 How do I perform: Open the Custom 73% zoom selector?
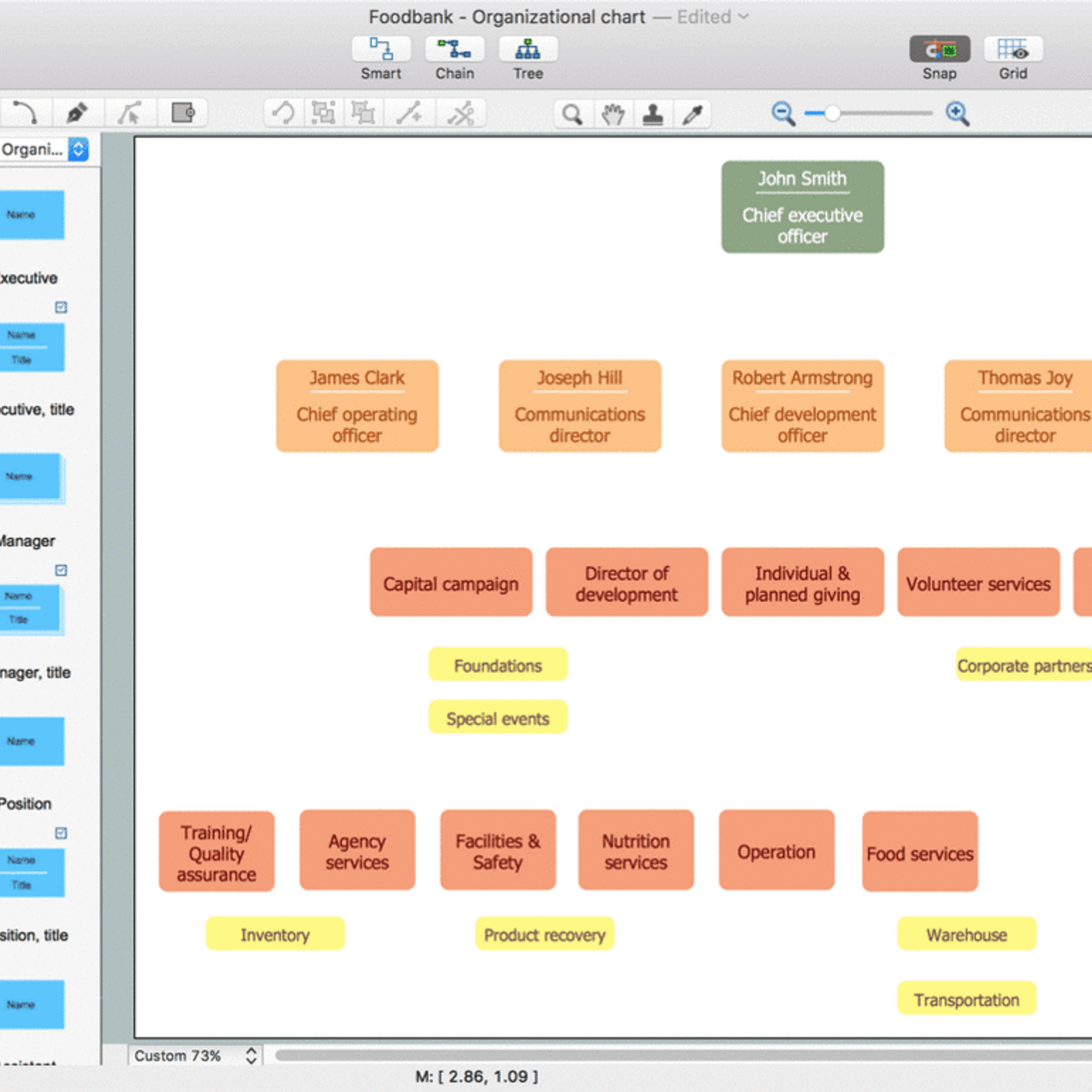pos(196,1056)
